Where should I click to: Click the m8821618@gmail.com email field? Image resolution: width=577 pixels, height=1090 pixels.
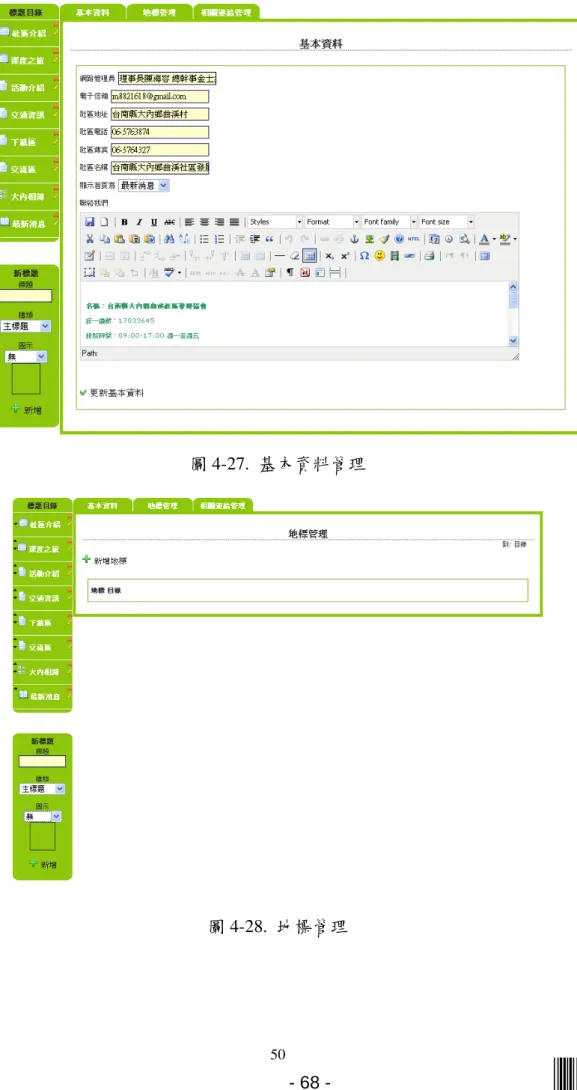point(160,97)
